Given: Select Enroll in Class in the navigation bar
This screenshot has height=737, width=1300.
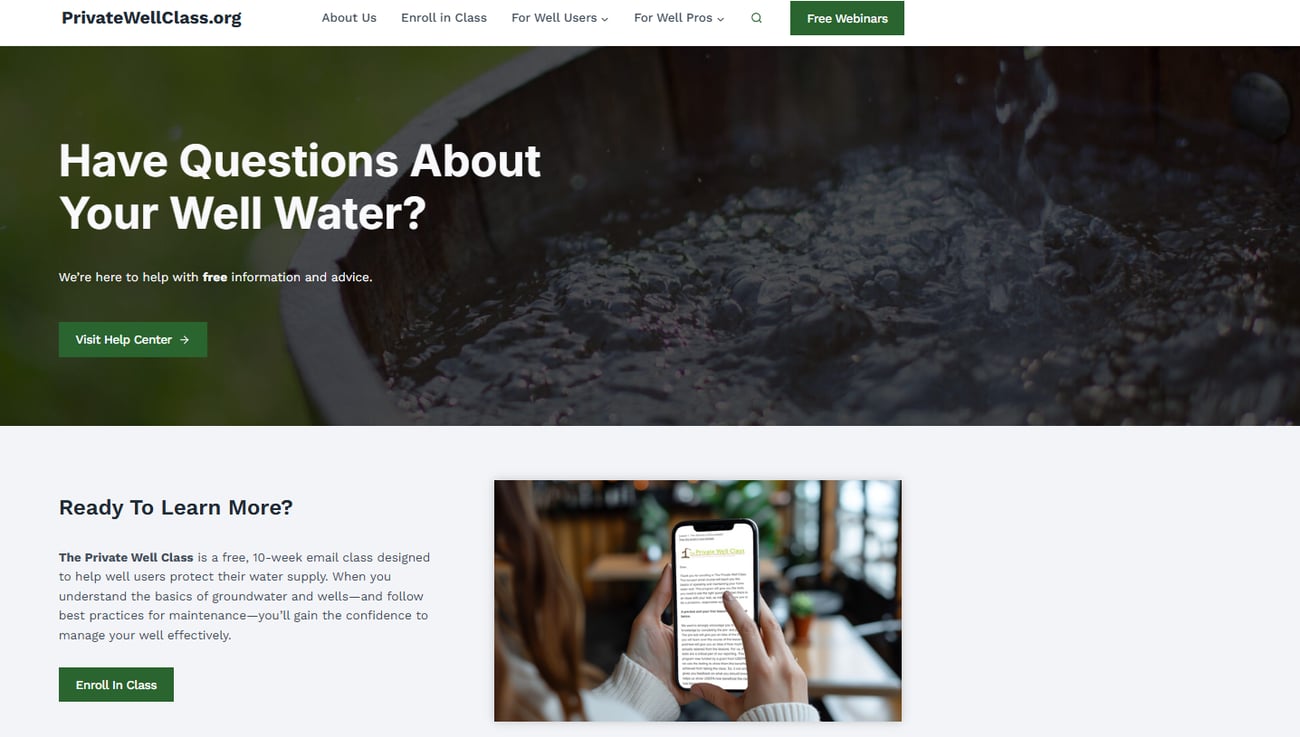Looking at the screenshot, I should [x=444, y=18].
